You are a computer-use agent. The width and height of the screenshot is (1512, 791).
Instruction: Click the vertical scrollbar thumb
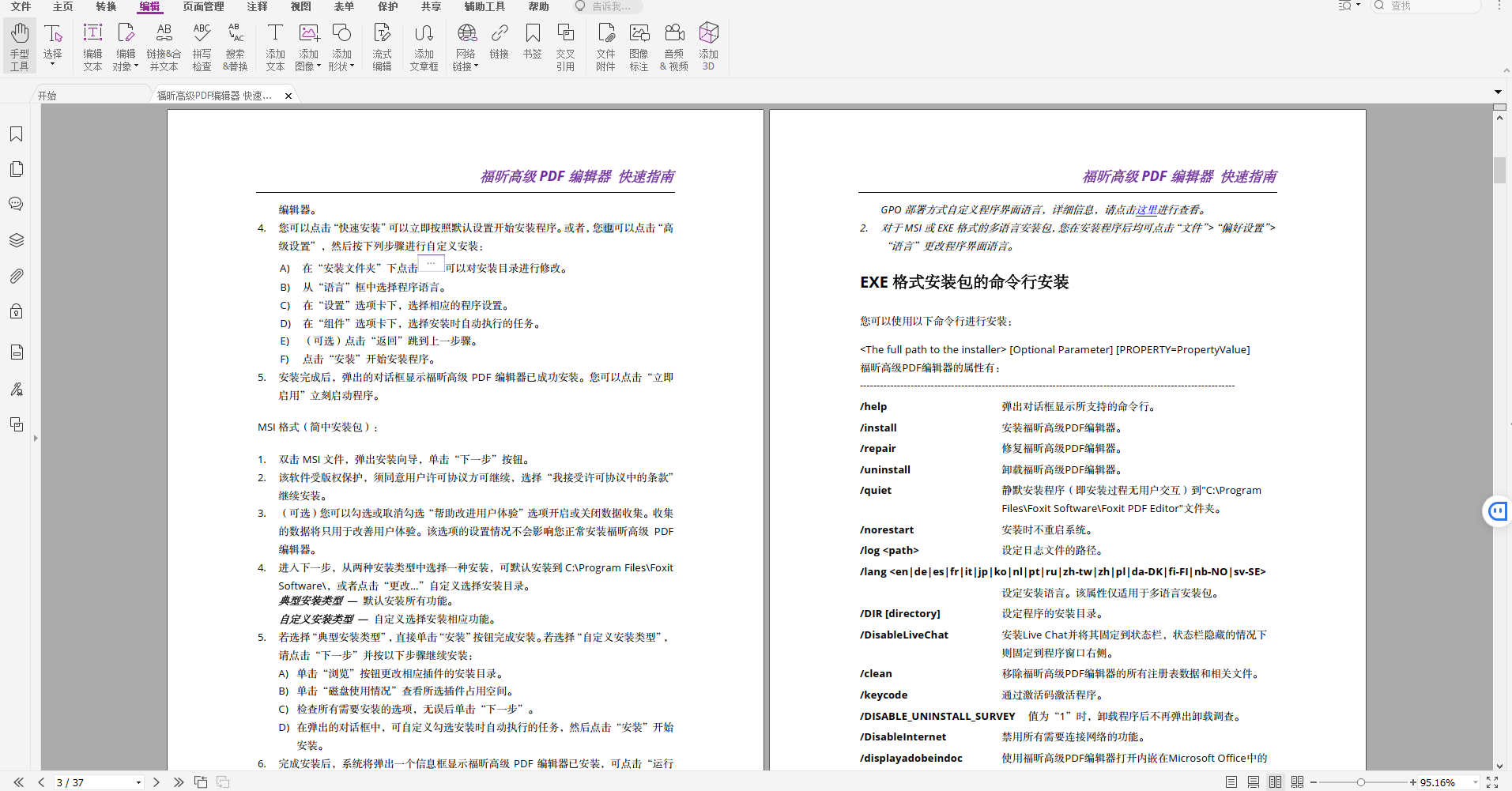click(x=1499, y=171)
